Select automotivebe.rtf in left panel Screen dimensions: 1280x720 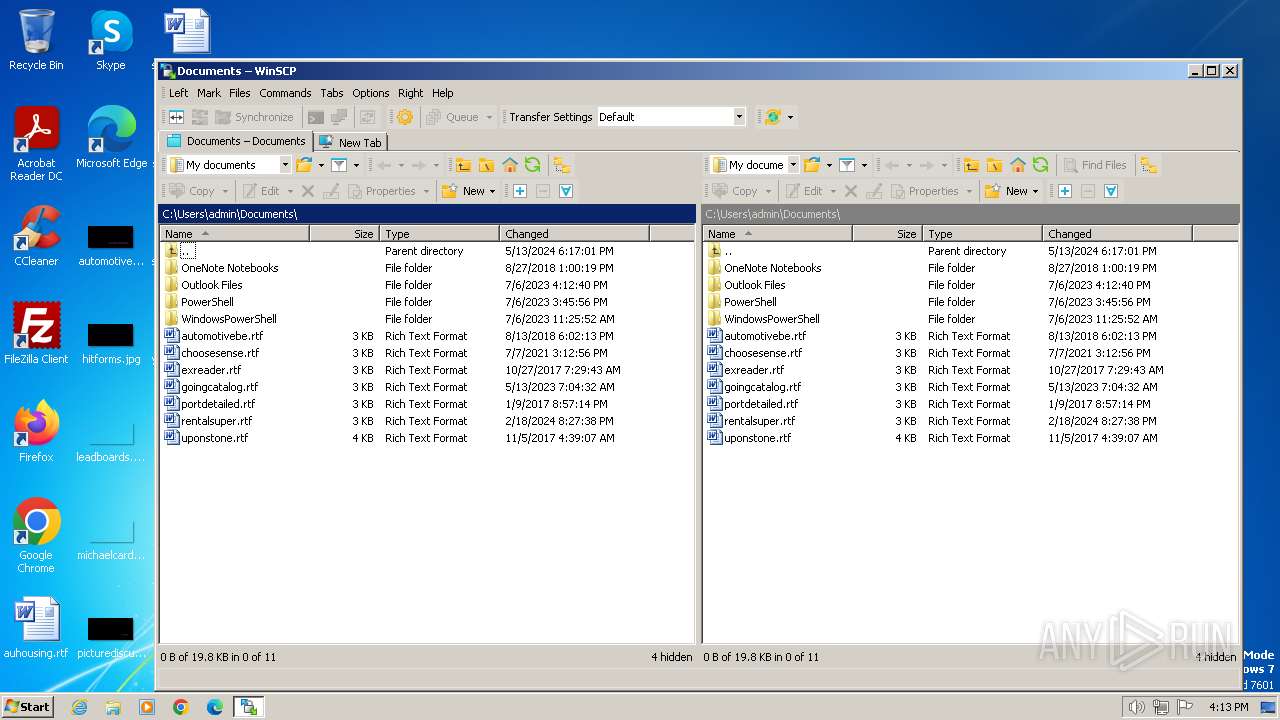[222, 336]
